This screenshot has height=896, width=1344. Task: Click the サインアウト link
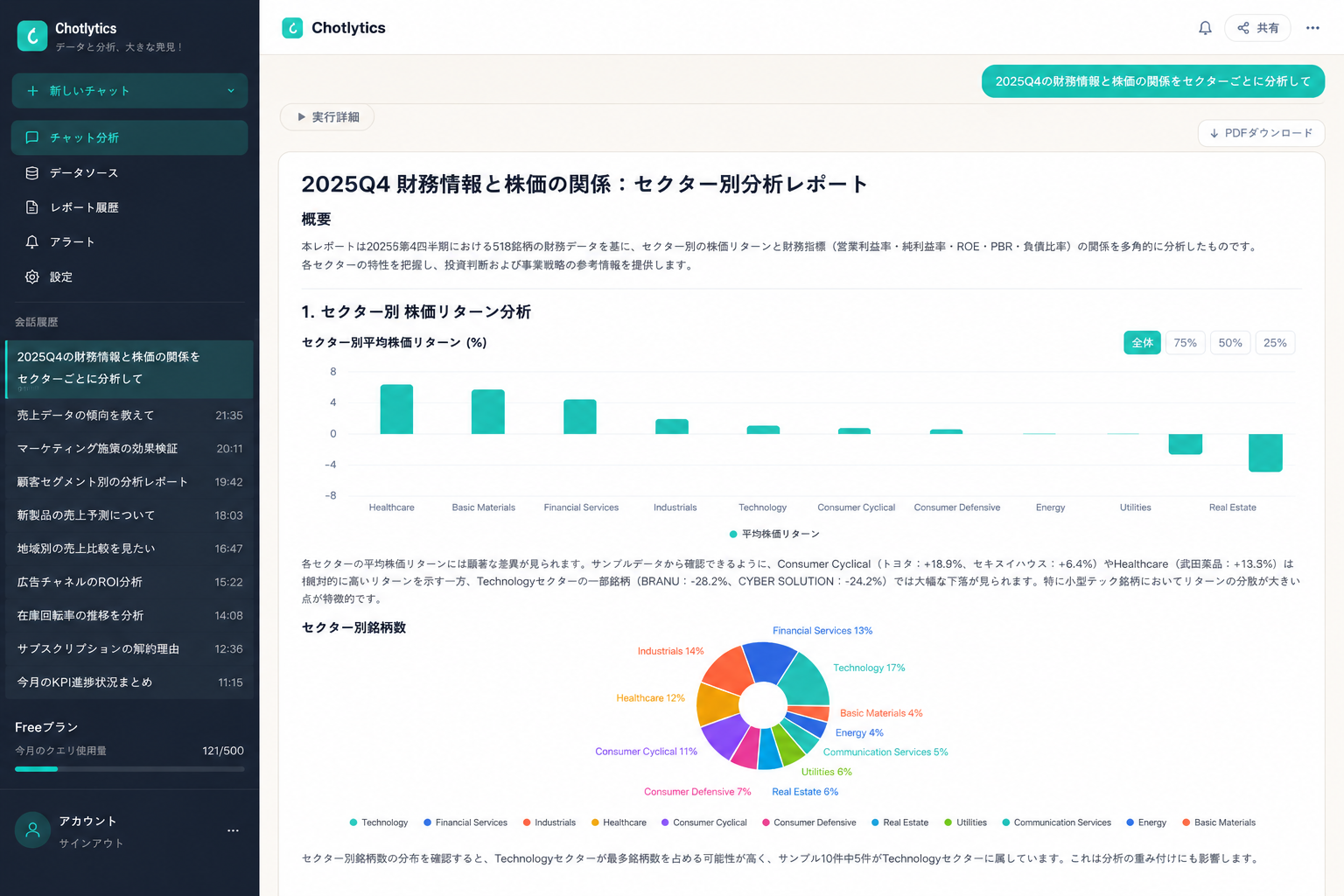[91, 843]
